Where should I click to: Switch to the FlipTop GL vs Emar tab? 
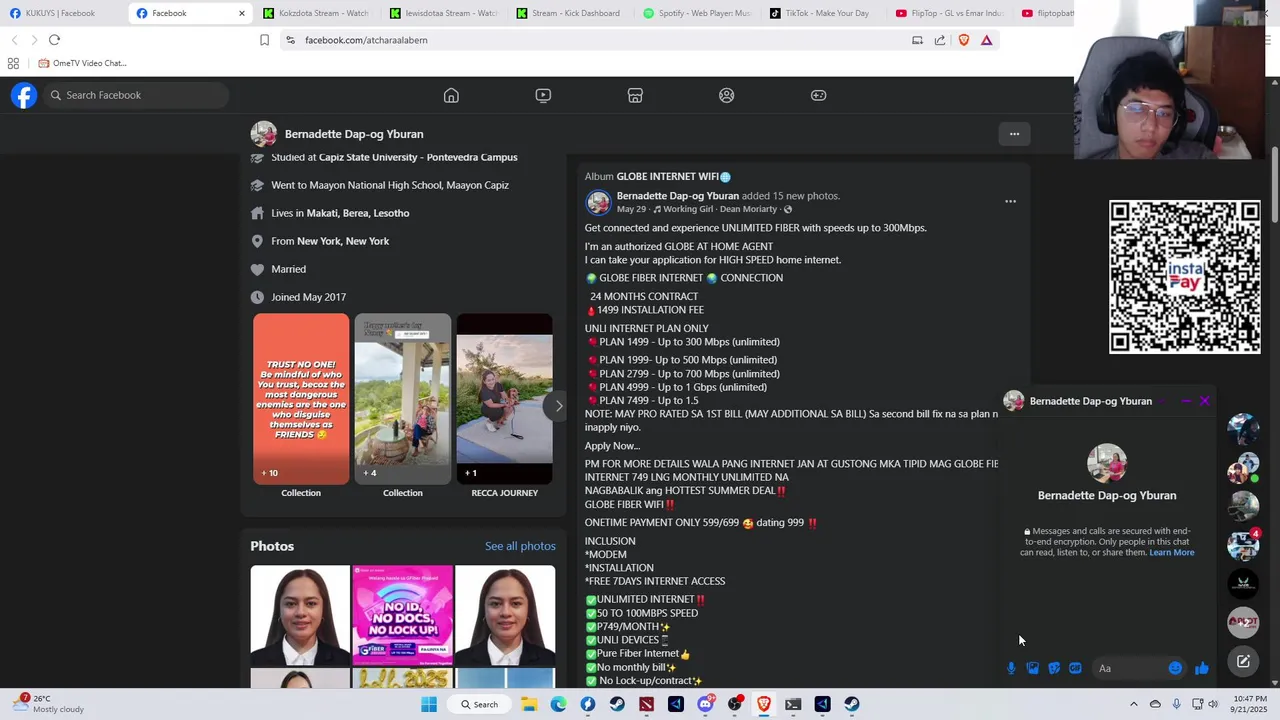pyautogui.click(x=950, y=13)
